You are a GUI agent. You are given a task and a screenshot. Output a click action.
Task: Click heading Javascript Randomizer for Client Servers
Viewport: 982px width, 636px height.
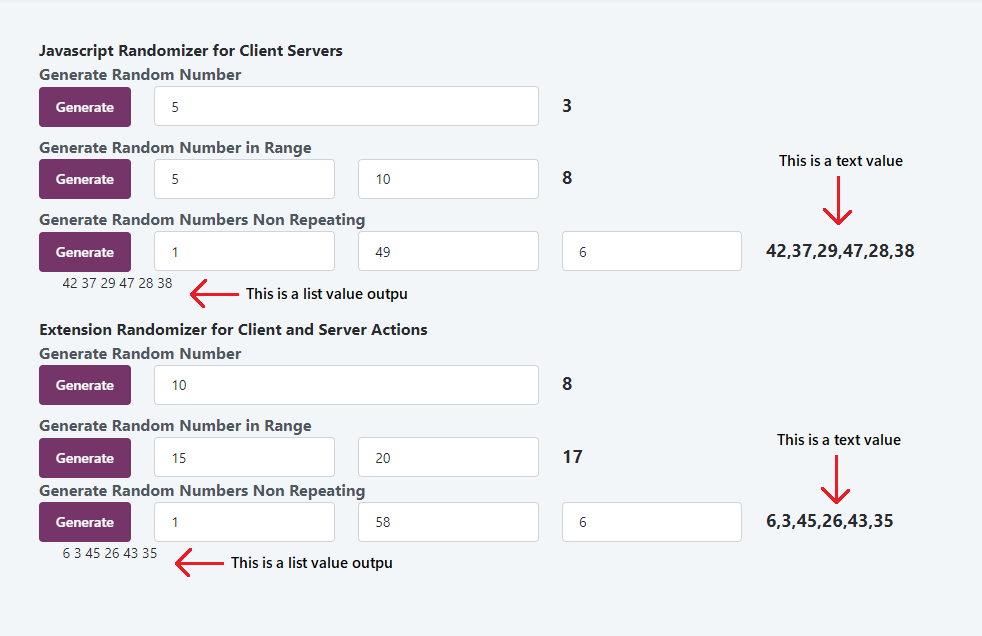191,51
